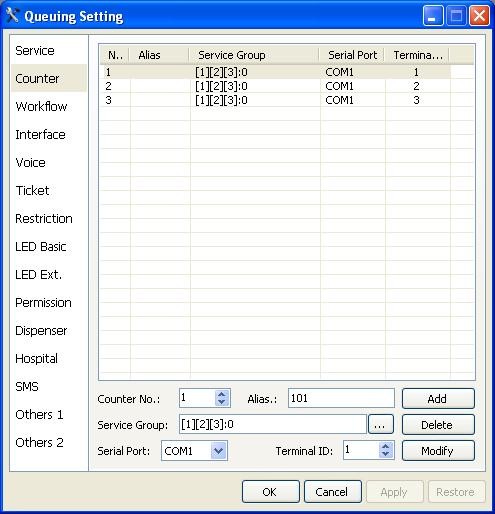The image size is (495, 514).
Task: Click the Add counter button
Action: (438, 398)
